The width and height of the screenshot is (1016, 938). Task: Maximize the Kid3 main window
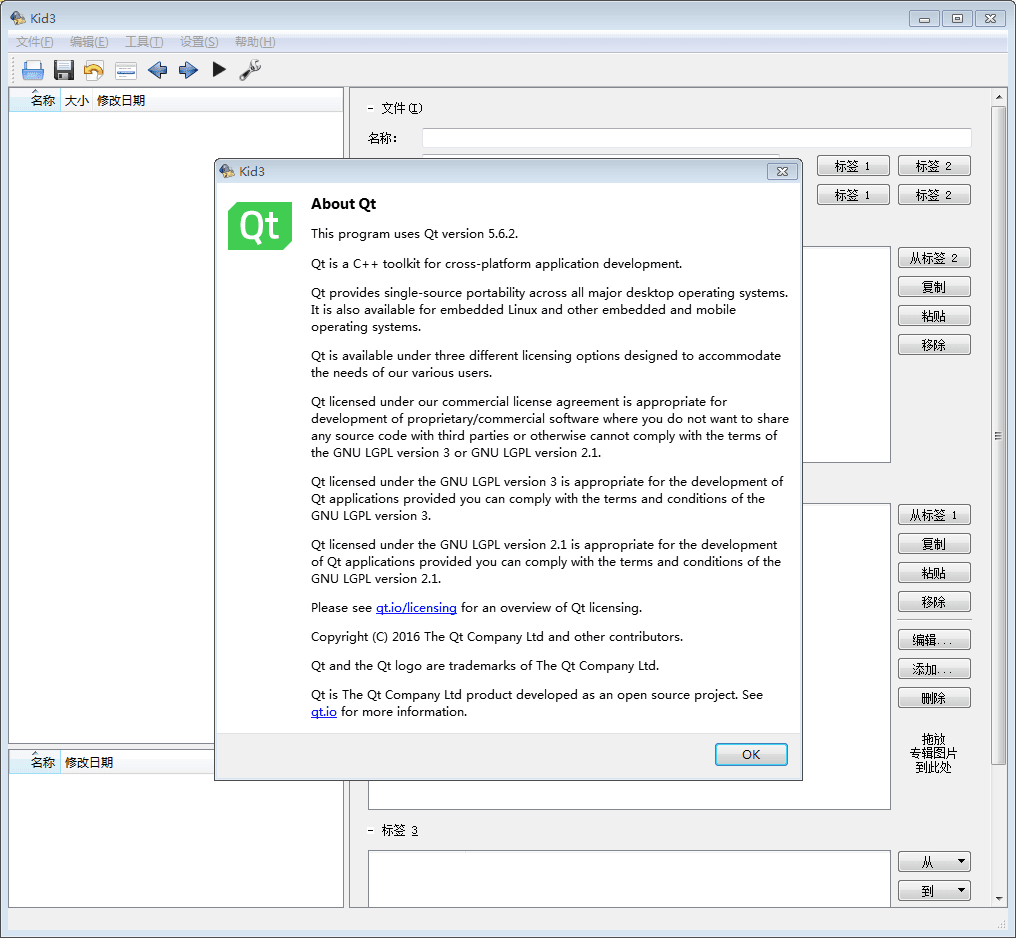[957, 18]
